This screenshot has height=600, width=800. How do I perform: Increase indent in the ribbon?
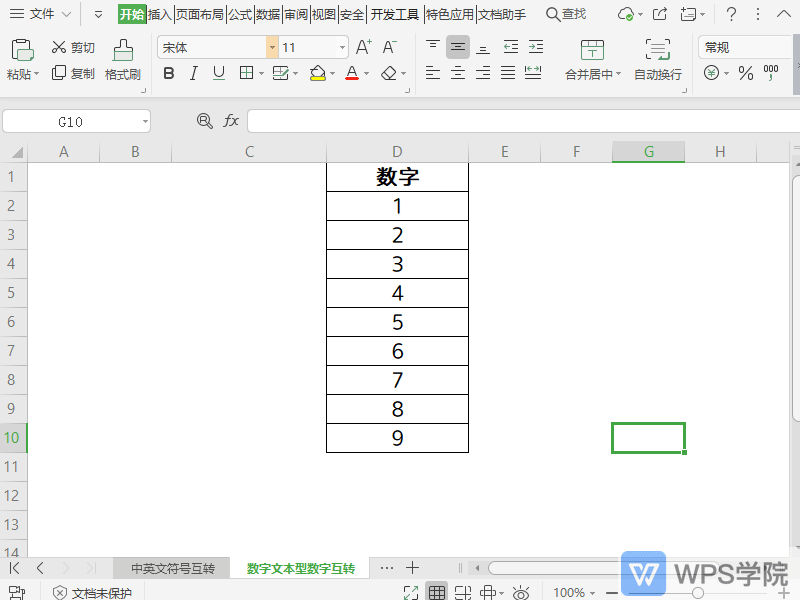click(x=536, y=47)
